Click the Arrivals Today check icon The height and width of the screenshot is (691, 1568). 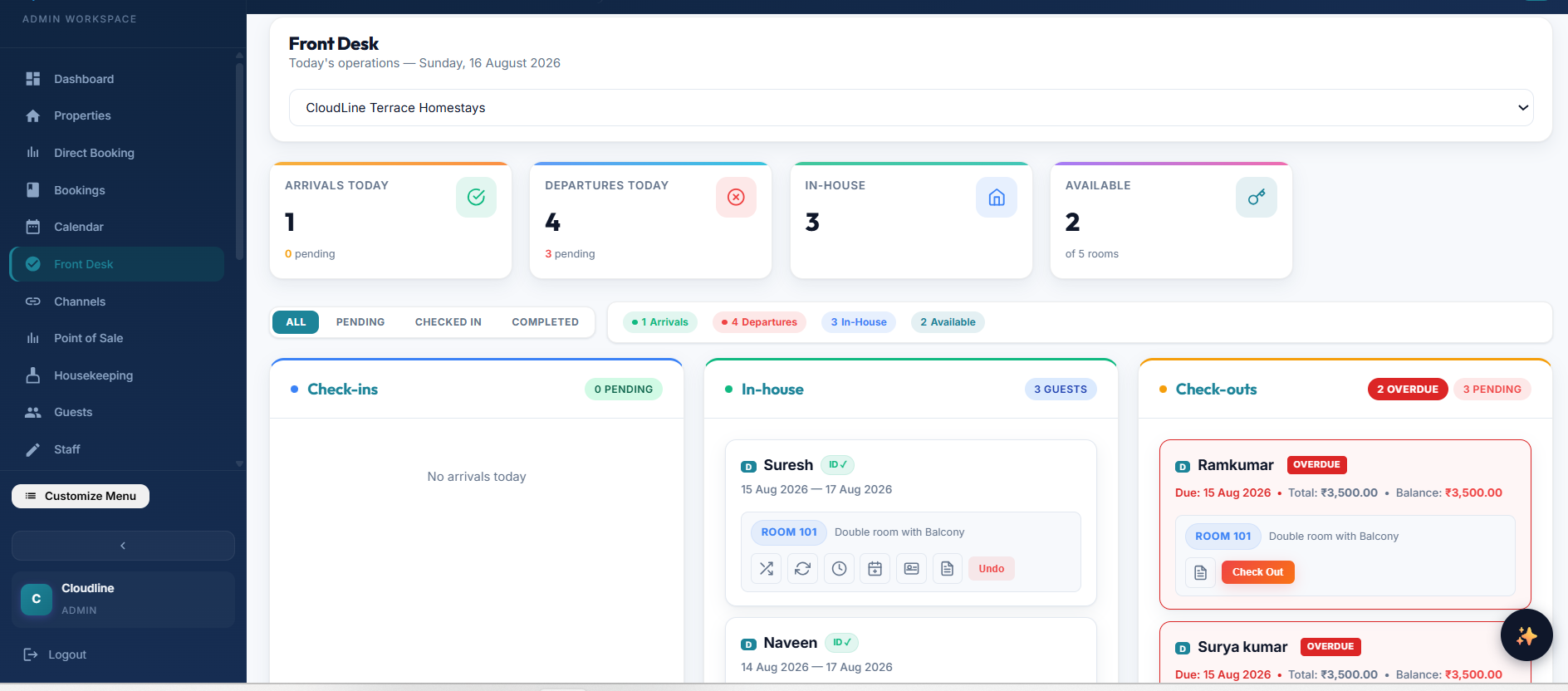[476, 197]
